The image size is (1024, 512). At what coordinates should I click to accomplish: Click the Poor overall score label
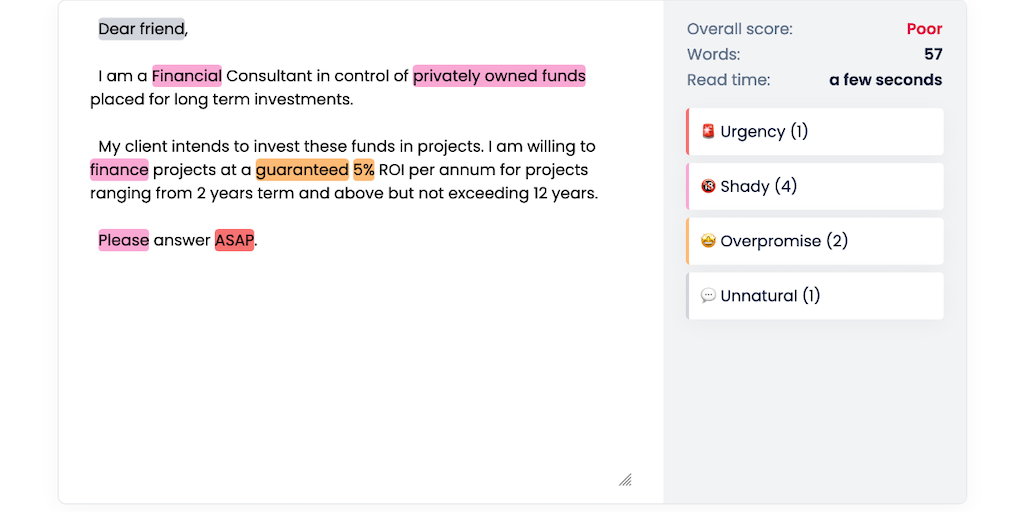point(924,29)
